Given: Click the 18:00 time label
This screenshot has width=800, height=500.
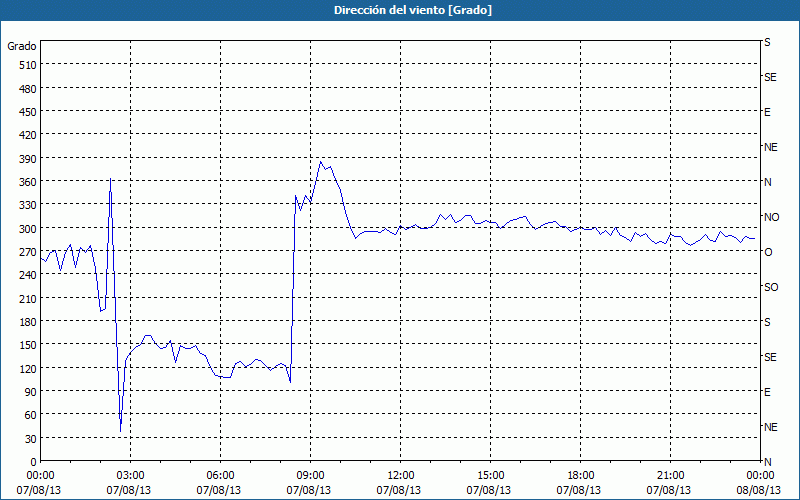Looking at the screenshot, I should click(x=580, y=476).
